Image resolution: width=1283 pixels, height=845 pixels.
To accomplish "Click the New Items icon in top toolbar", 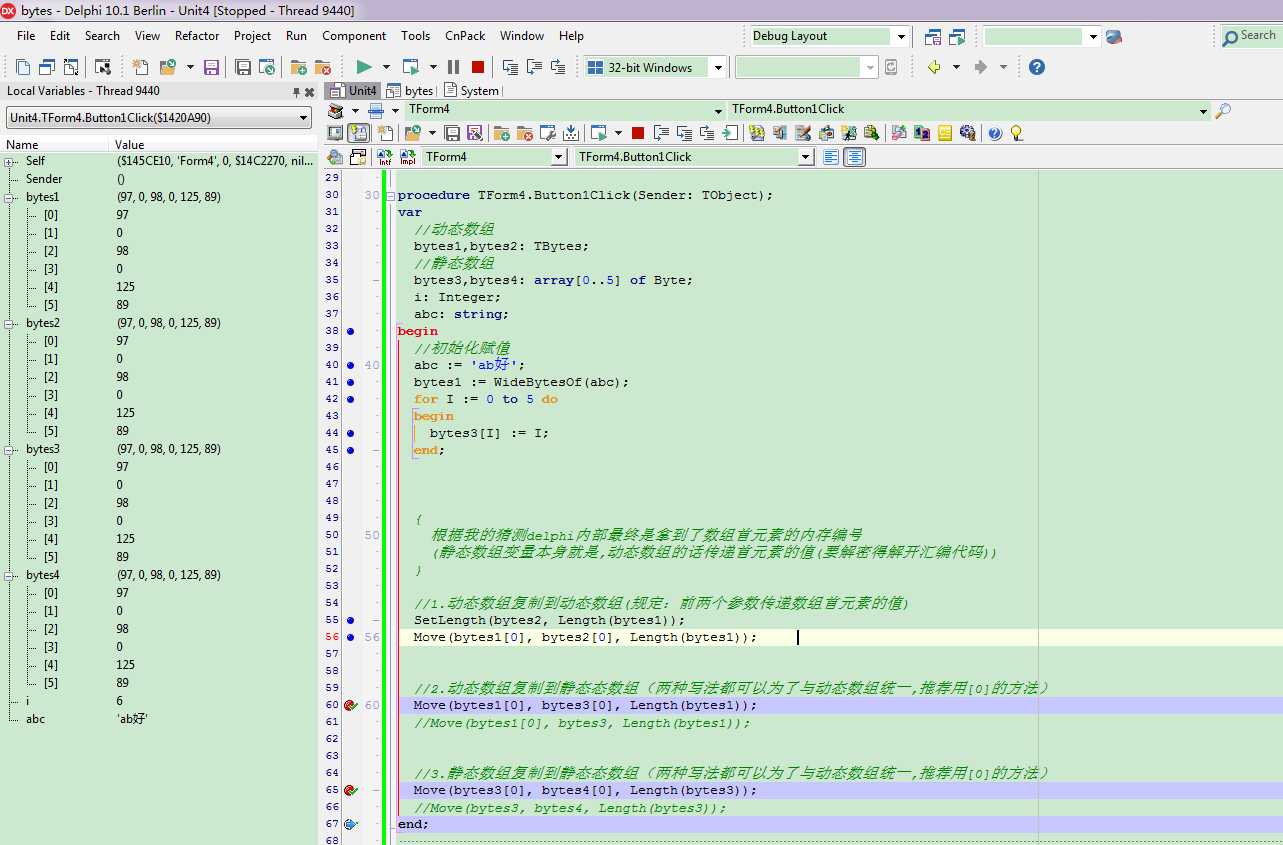I will click(x=141, y=67).
